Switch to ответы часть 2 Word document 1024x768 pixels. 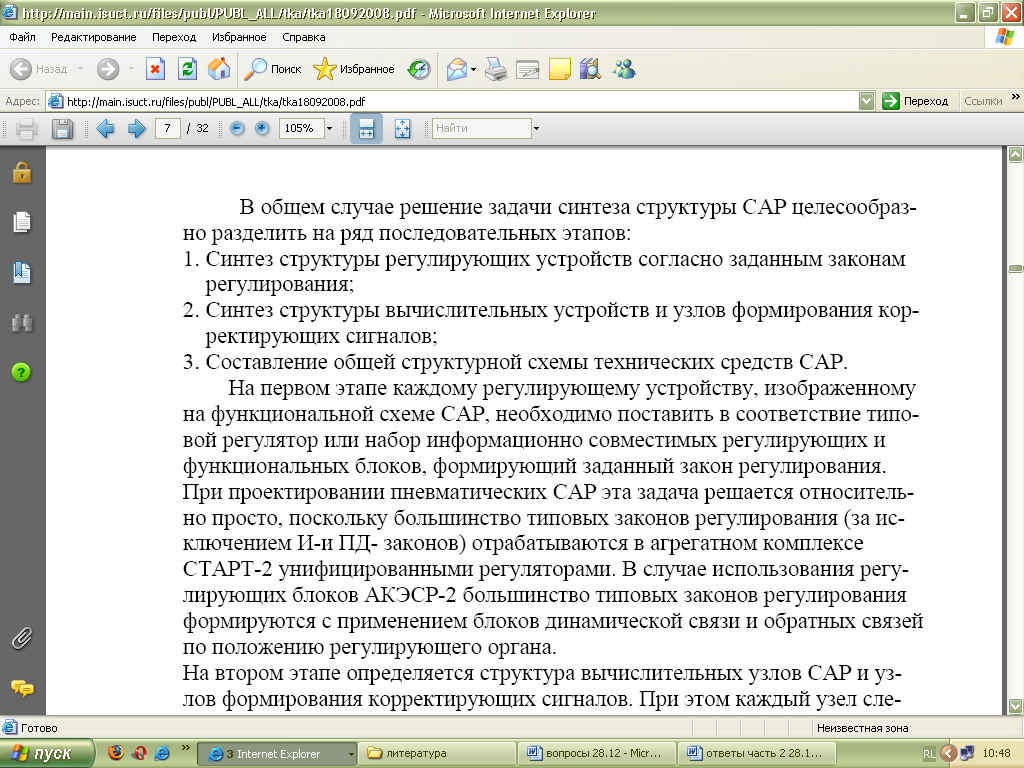[758, 754]
